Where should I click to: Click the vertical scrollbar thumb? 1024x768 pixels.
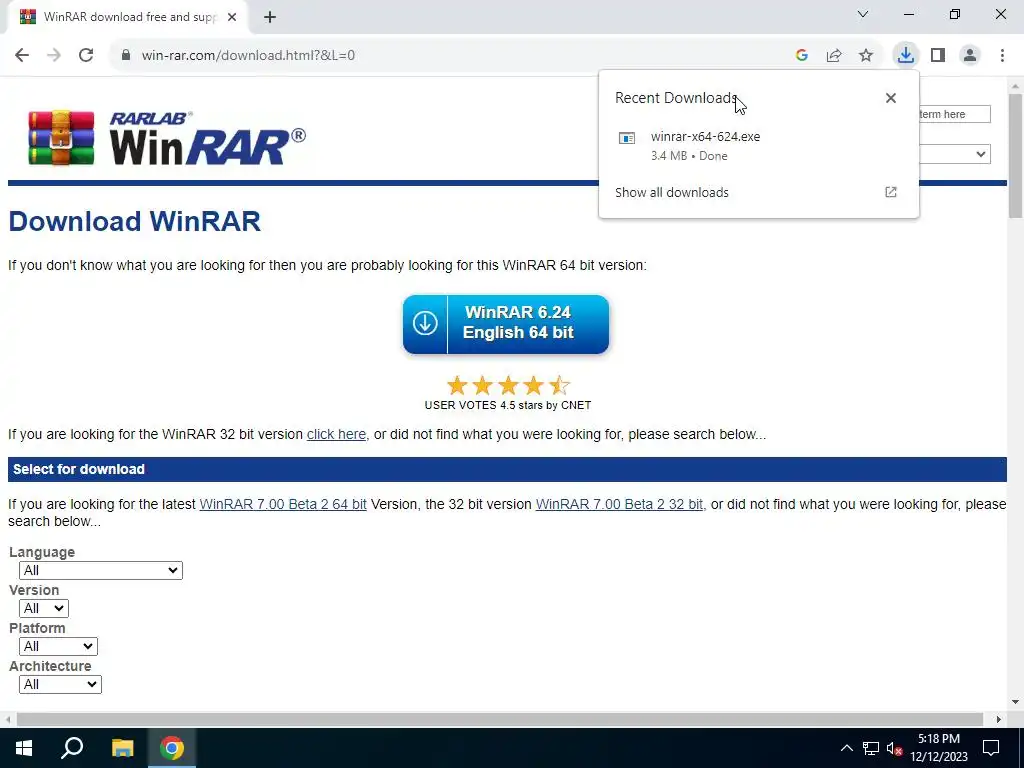[x=1015, y=155]
